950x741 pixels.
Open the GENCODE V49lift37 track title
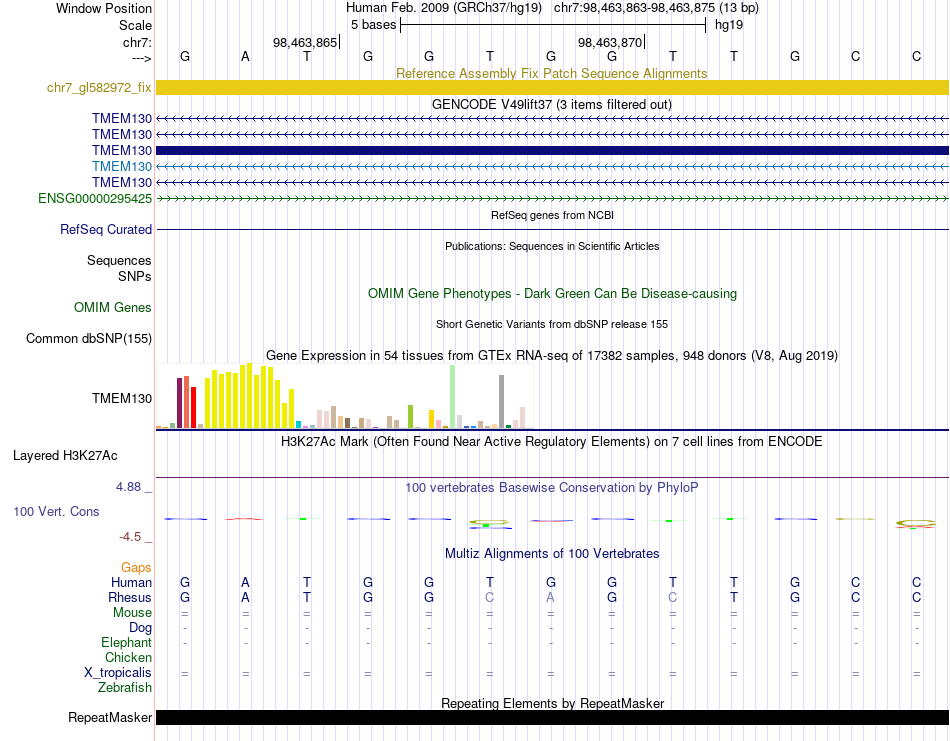[551, 104]
